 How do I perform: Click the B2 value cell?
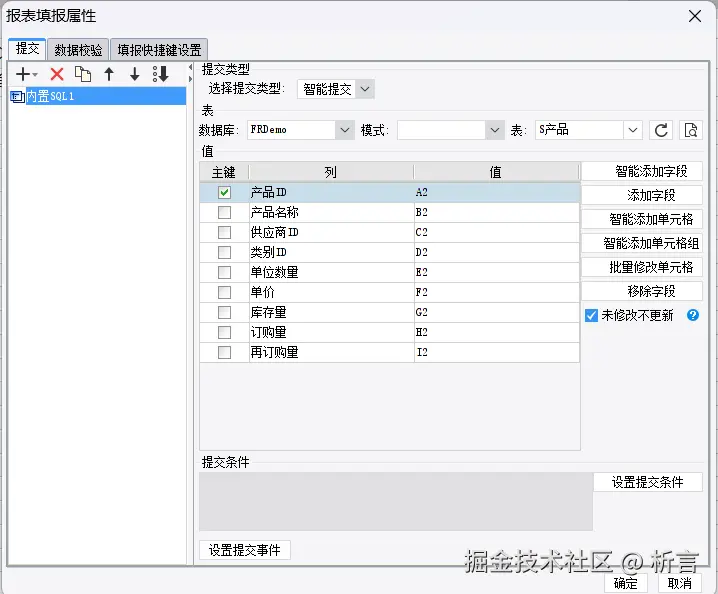(497, 213)
